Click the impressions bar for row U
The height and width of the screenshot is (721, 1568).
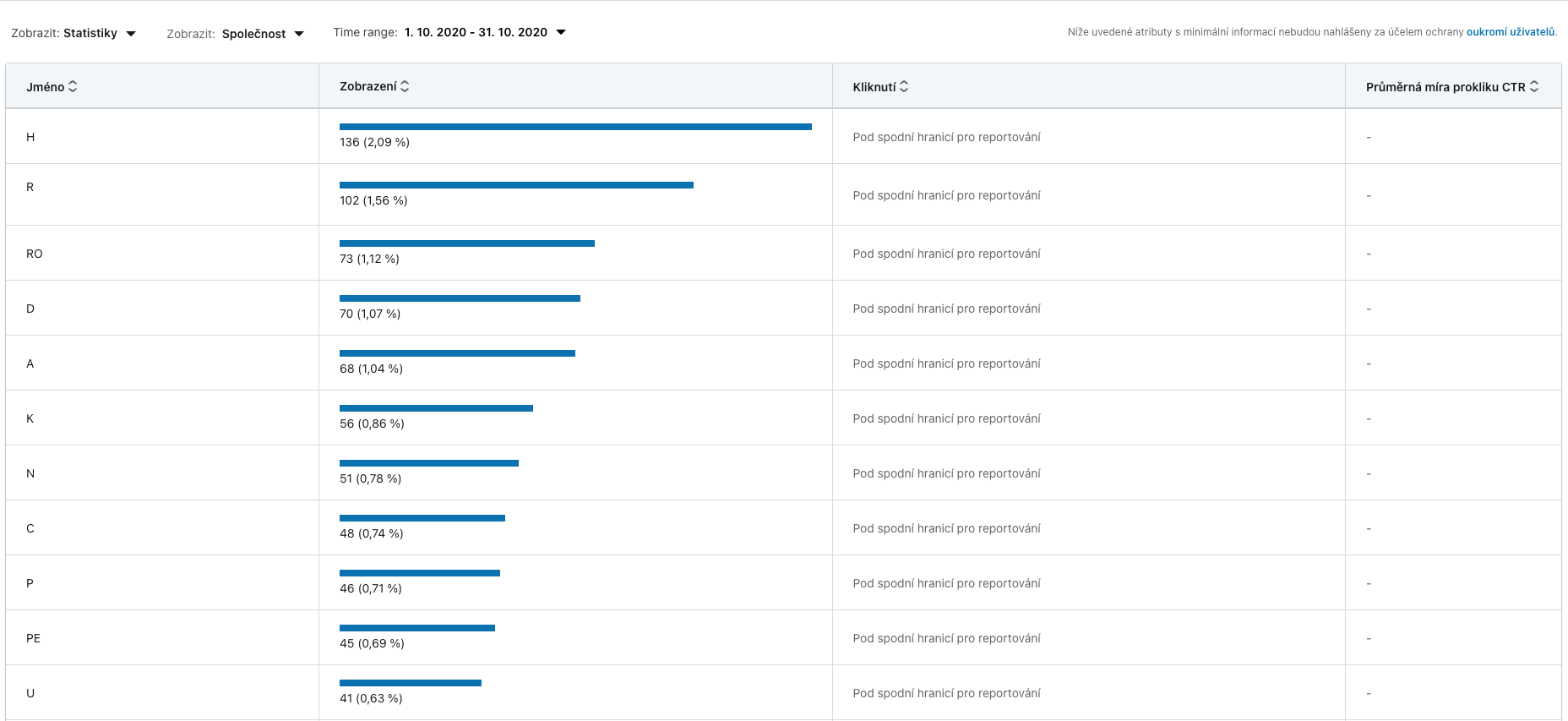coord(410,683)
